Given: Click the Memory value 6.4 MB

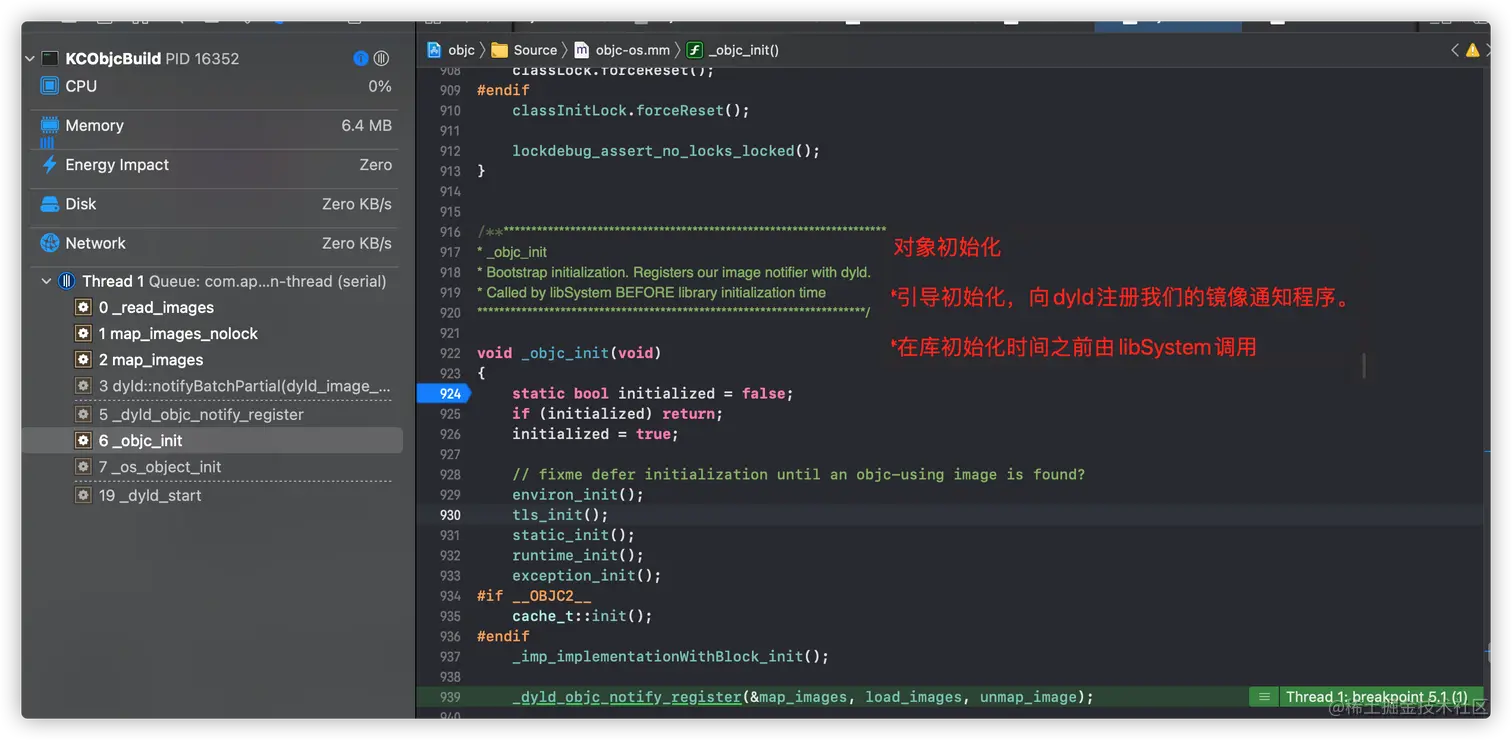Looking at the screenshot, I should (366, 126).
